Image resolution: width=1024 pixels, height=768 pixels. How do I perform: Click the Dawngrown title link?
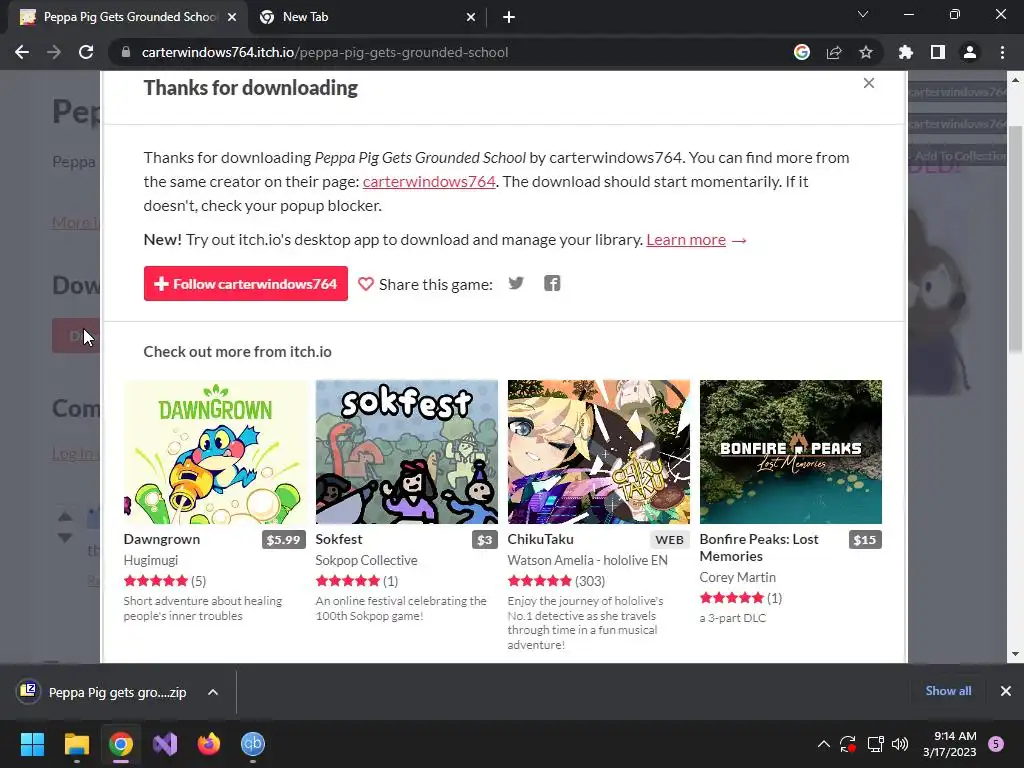pyautogui.click(x=162, y=539)
